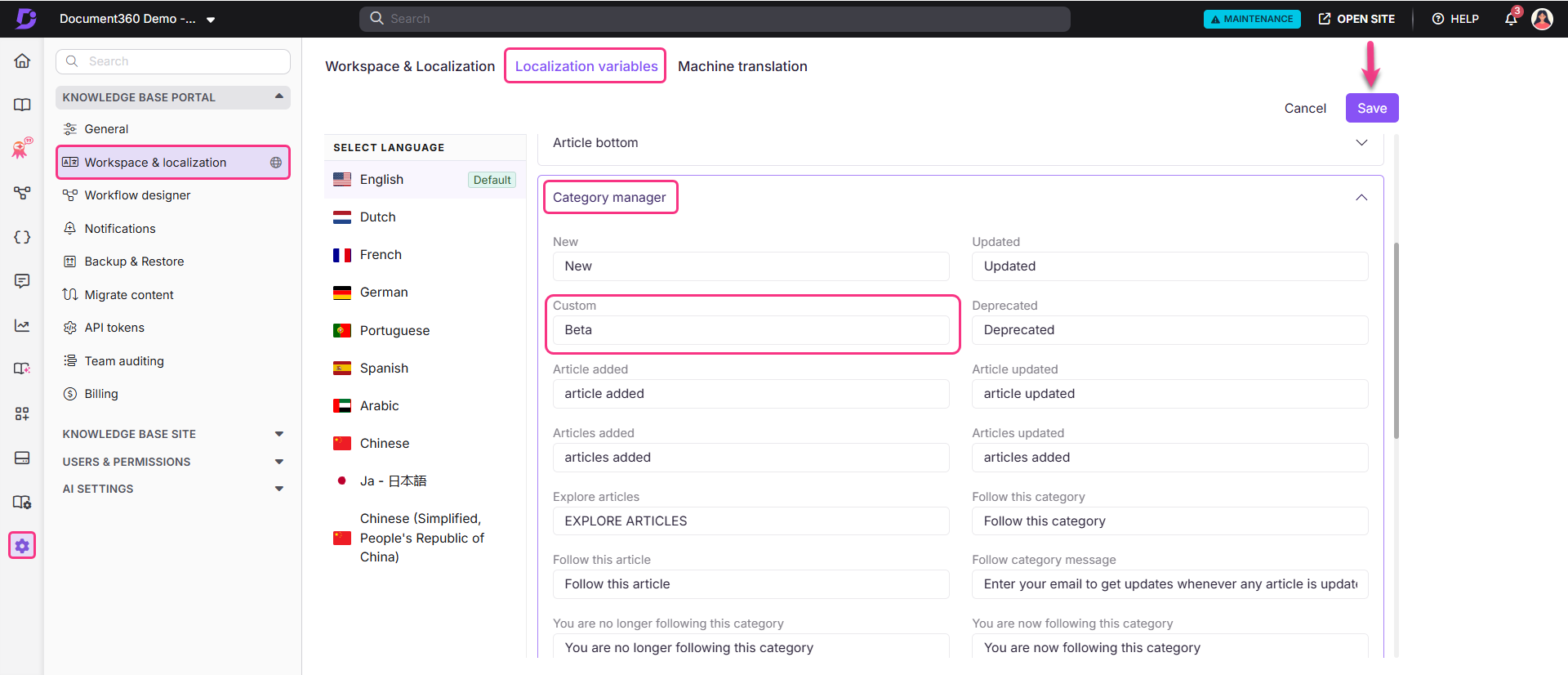This screenshot has height=675, width=1568.
Task: Click the Backup & Restore icon
Action: point(70,262)
